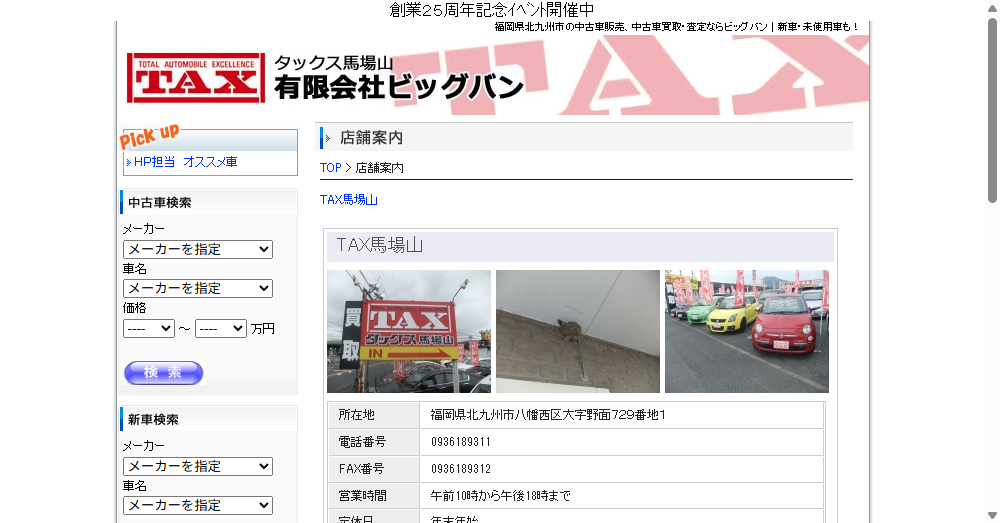
Task: Click scrollbar down arrow
Action: pyautogui.click(x=992, y=515)
